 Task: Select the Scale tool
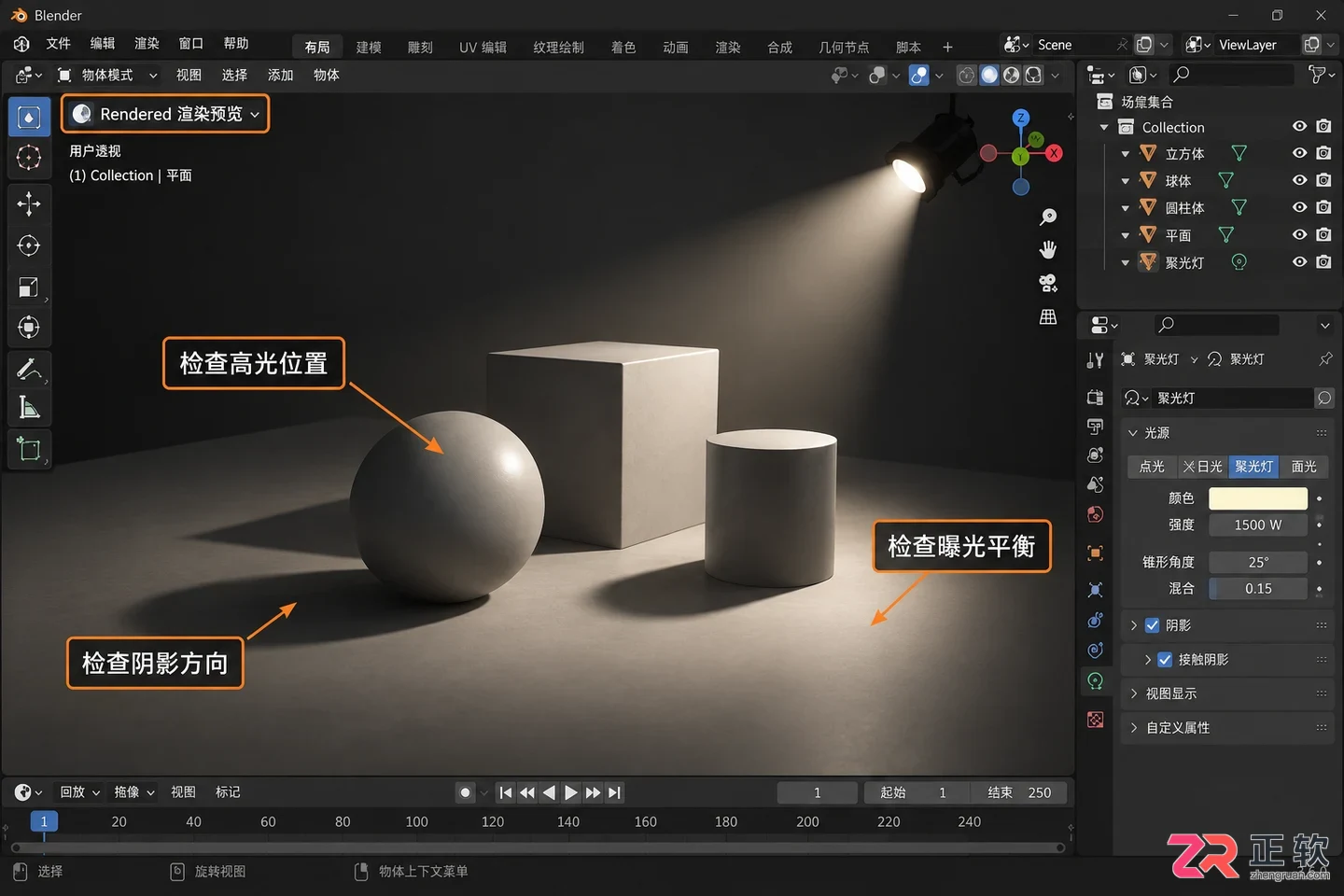[29, 287]
